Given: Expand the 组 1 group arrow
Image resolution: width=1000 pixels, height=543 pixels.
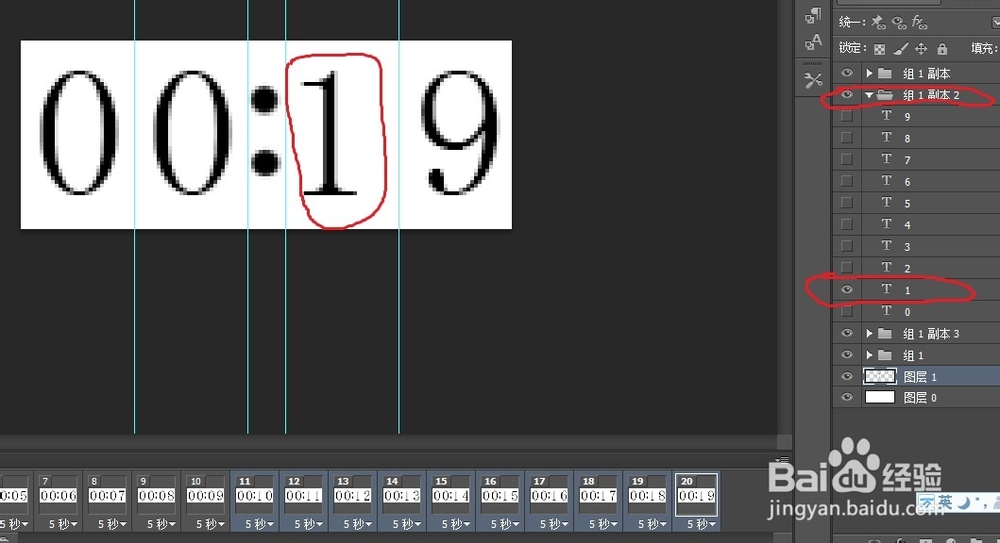Looking at the screenshot, I should pyautogui.click(x=869, y=355).
